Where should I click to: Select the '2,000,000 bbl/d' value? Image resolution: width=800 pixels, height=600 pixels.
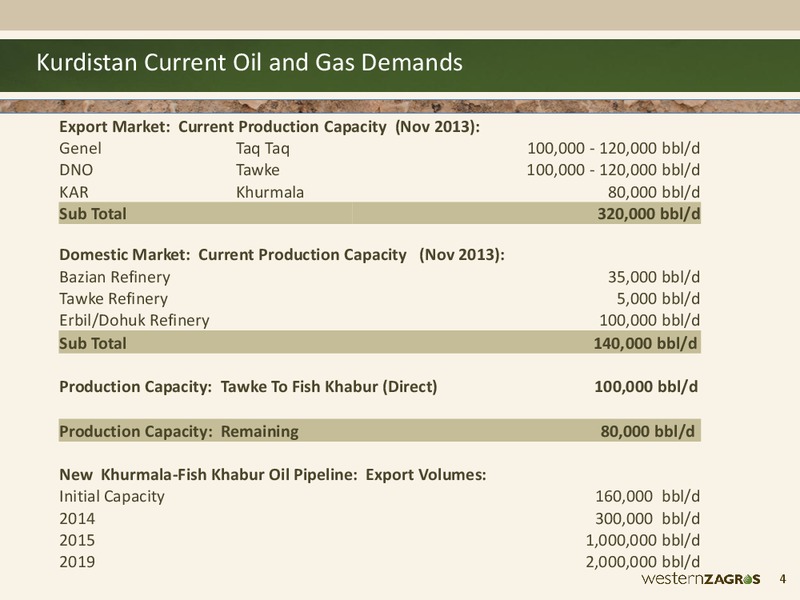tap(643, 562)
